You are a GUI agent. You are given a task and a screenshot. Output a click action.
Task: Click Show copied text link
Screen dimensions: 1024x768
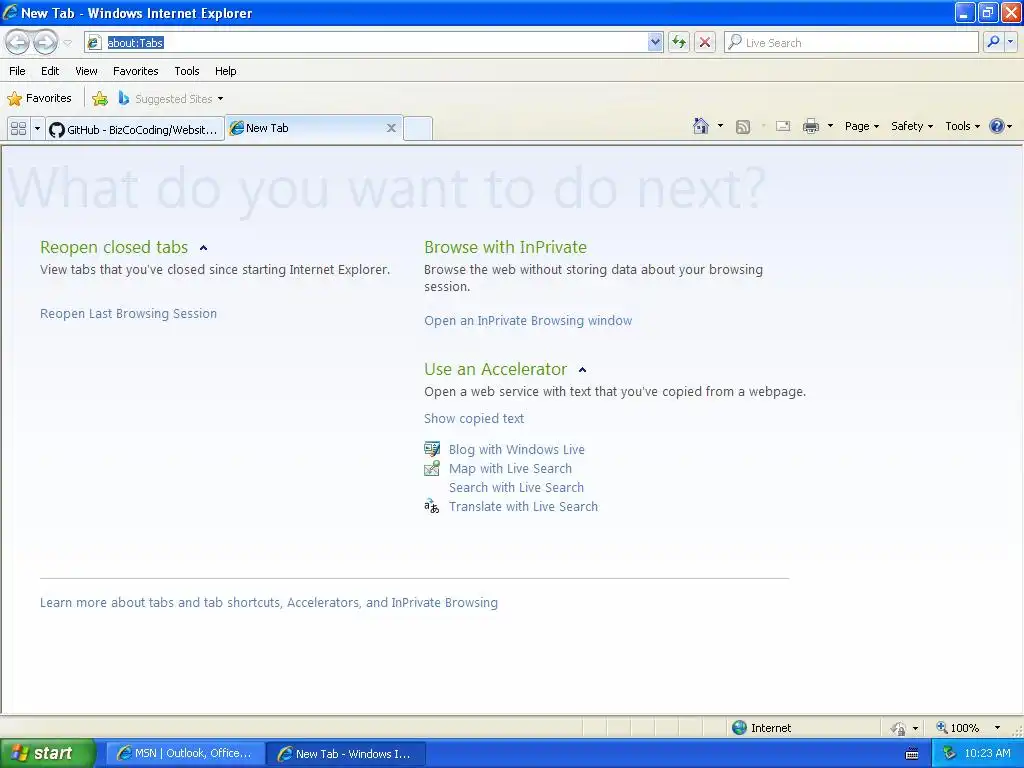pos(473,419)
